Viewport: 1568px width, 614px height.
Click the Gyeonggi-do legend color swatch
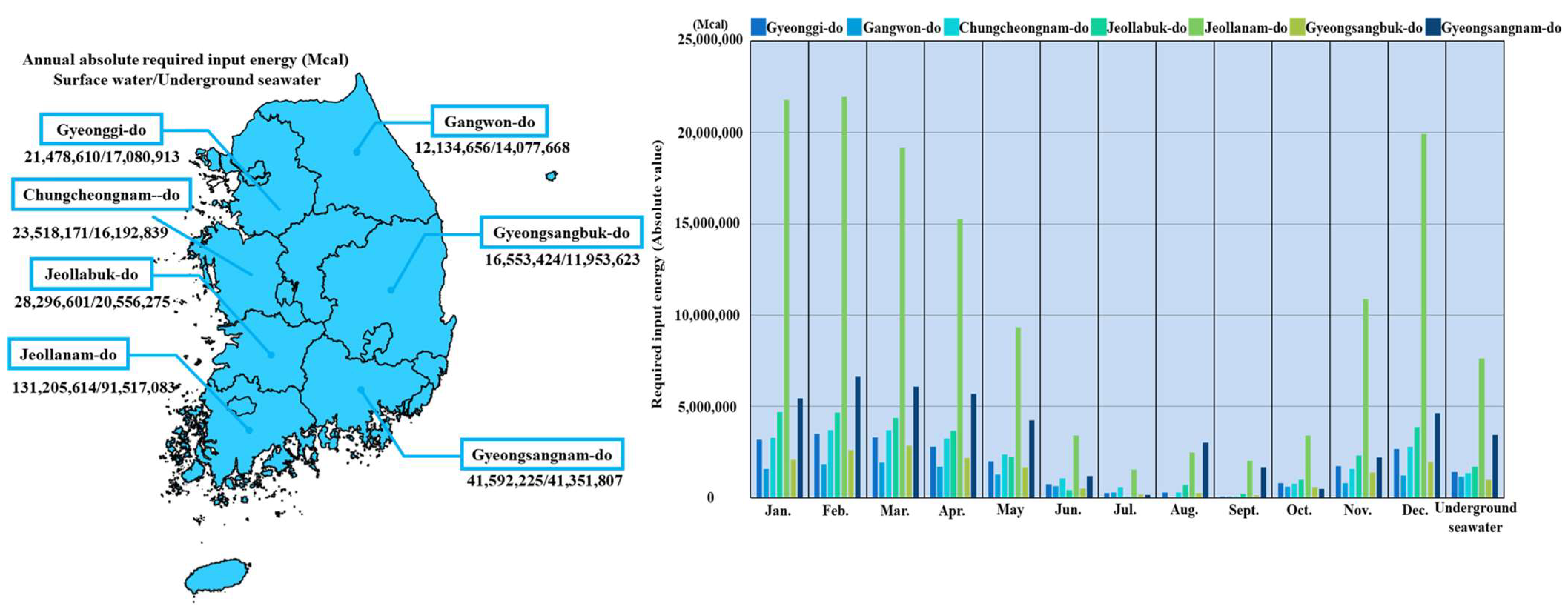pos(758,27)
